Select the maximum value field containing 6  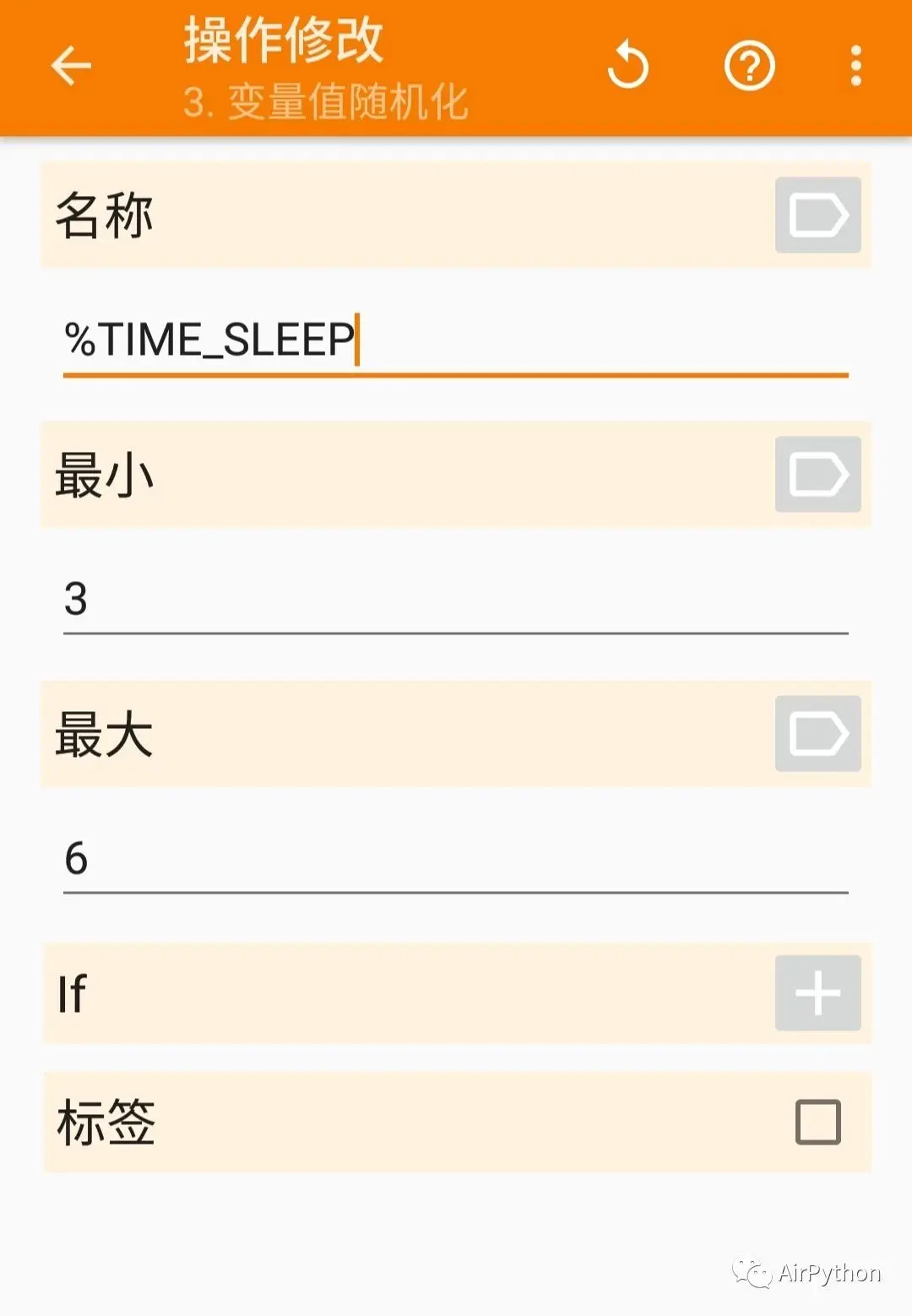pyautogui.click(x=455, y=860)
